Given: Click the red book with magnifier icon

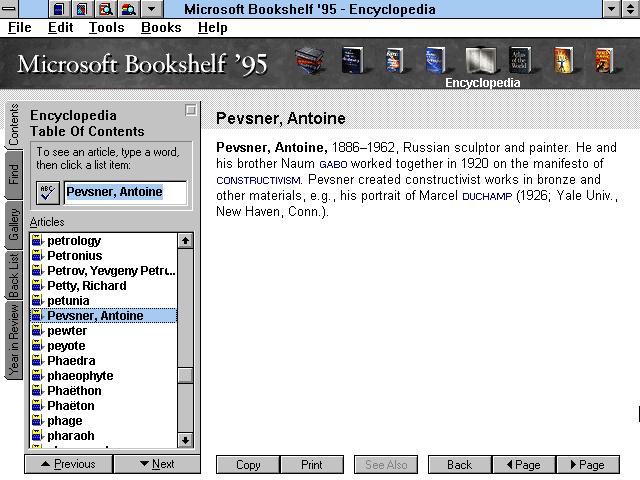Looking at the screenshot, I should click(x=105, y=9).
